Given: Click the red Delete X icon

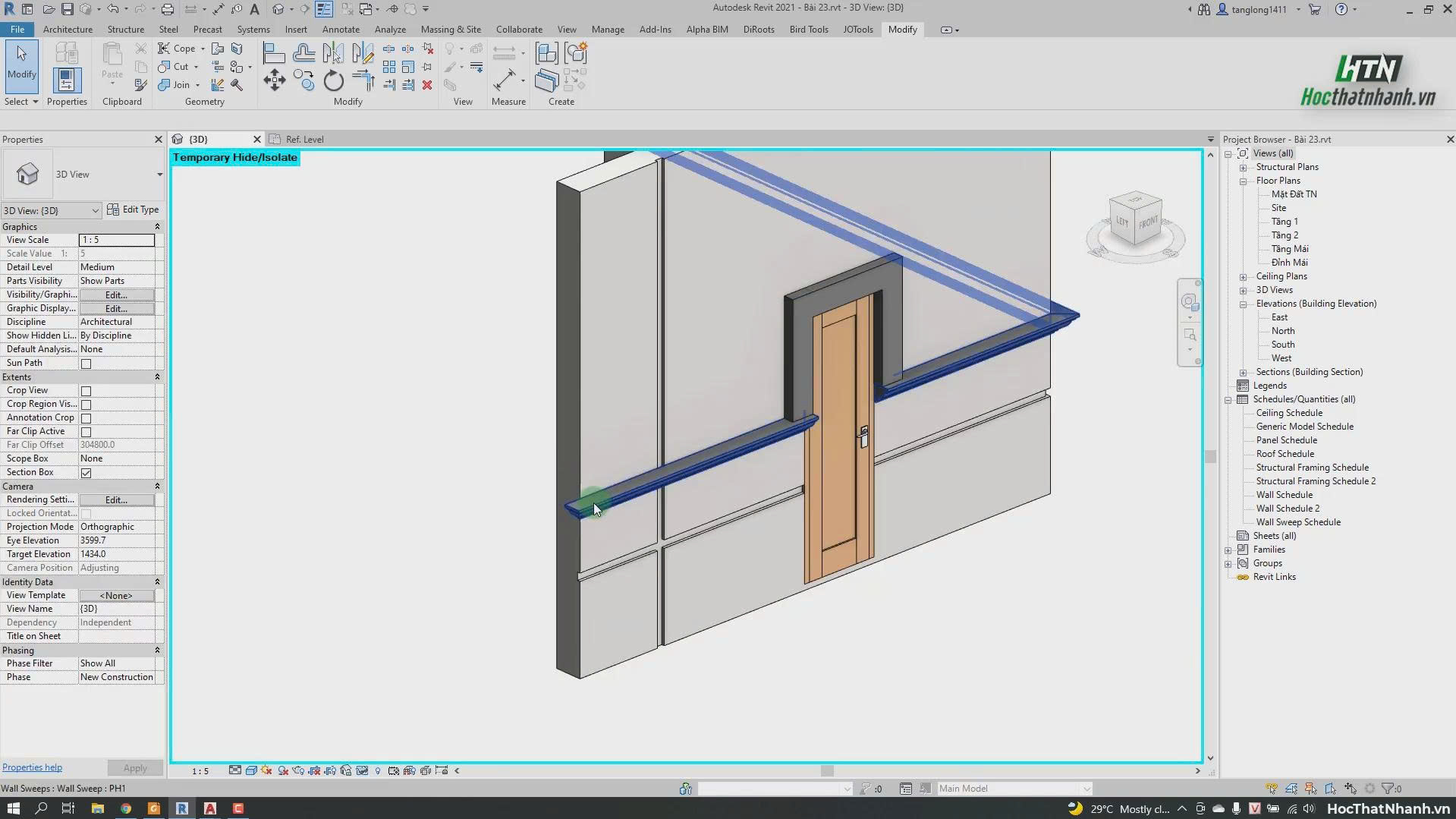Looking at the screenshot, I should point(427,85).
